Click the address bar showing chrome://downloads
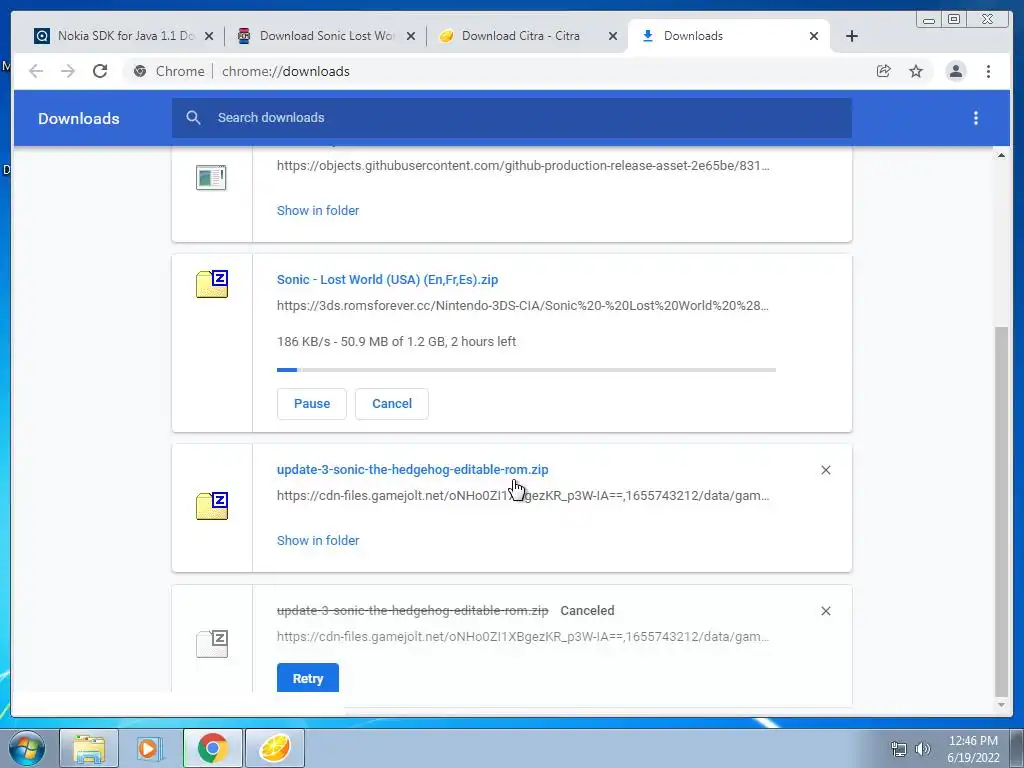This screenshot has width=1024, height=768. click(x=285, y=71)
